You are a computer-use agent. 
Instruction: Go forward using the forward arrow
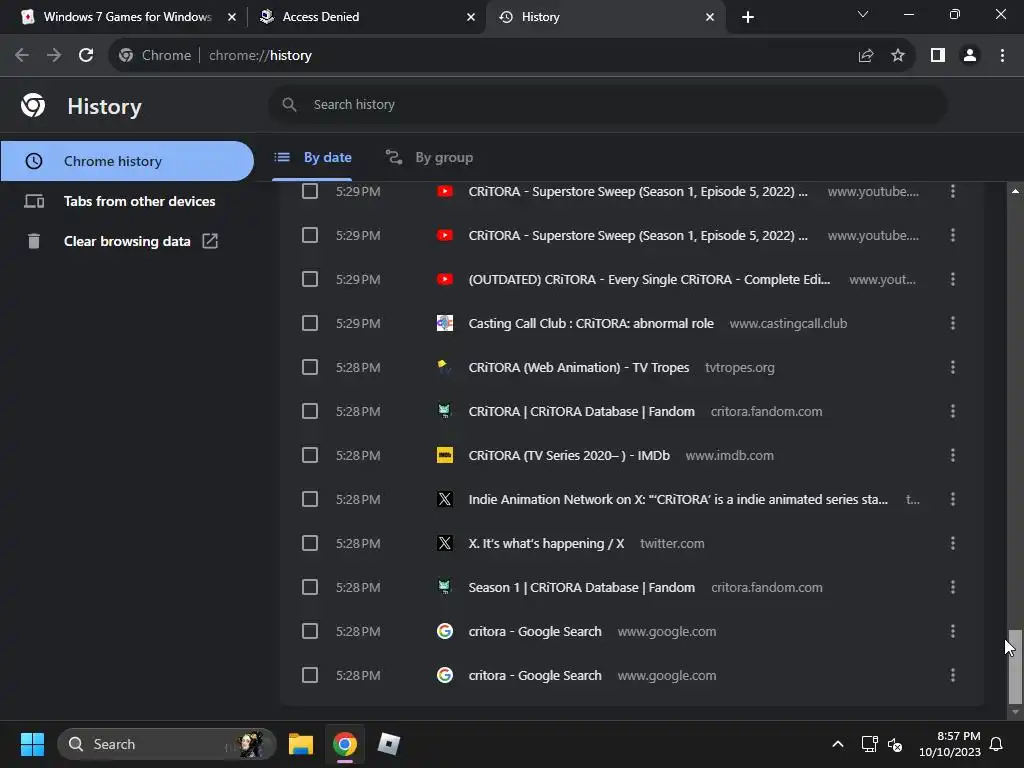(54, 56)
